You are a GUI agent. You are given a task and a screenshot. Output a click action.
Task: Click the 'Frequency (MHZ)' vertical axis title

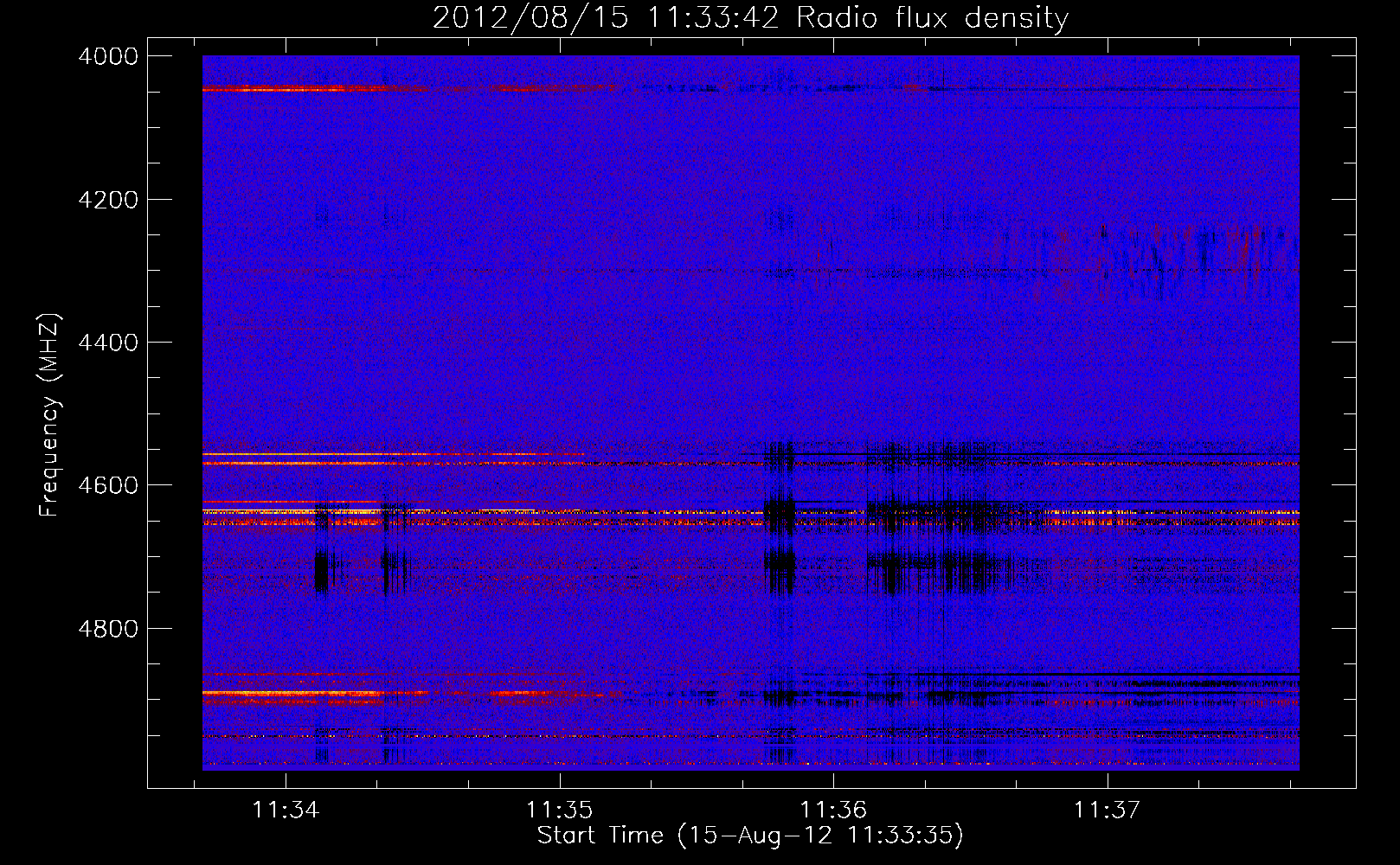click(49, 415)
